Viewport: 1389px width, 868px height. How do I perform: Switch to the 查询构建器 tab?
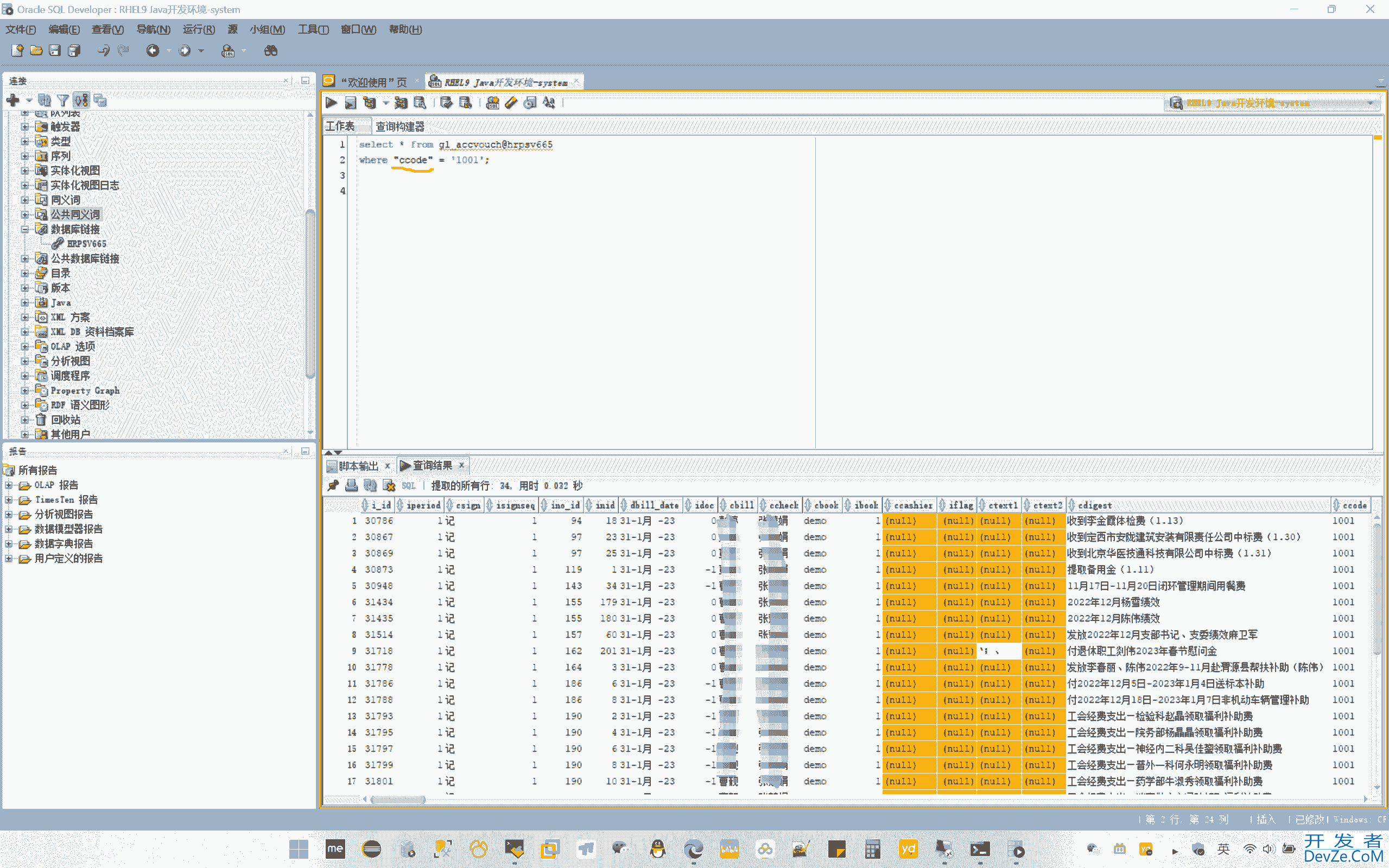pos(400,126)
